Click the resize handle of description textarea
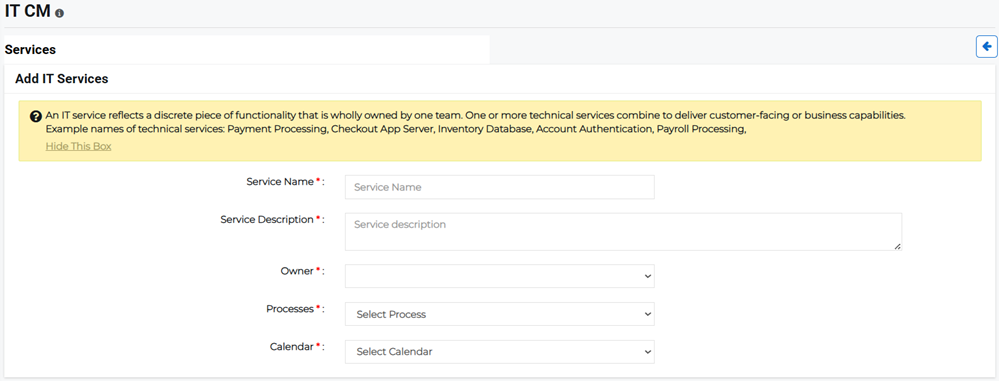This screenshot has width=999, height=381. [897, 246]
